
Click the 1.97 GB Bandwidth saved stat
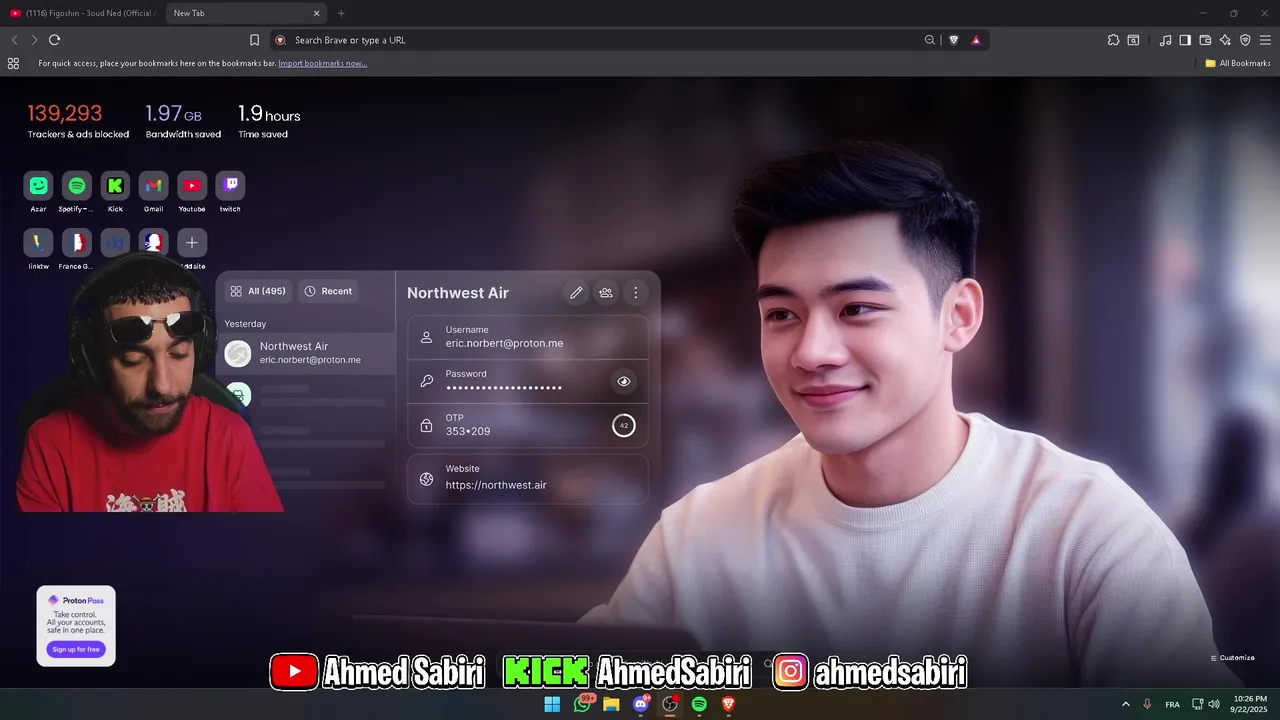[183, 121]
